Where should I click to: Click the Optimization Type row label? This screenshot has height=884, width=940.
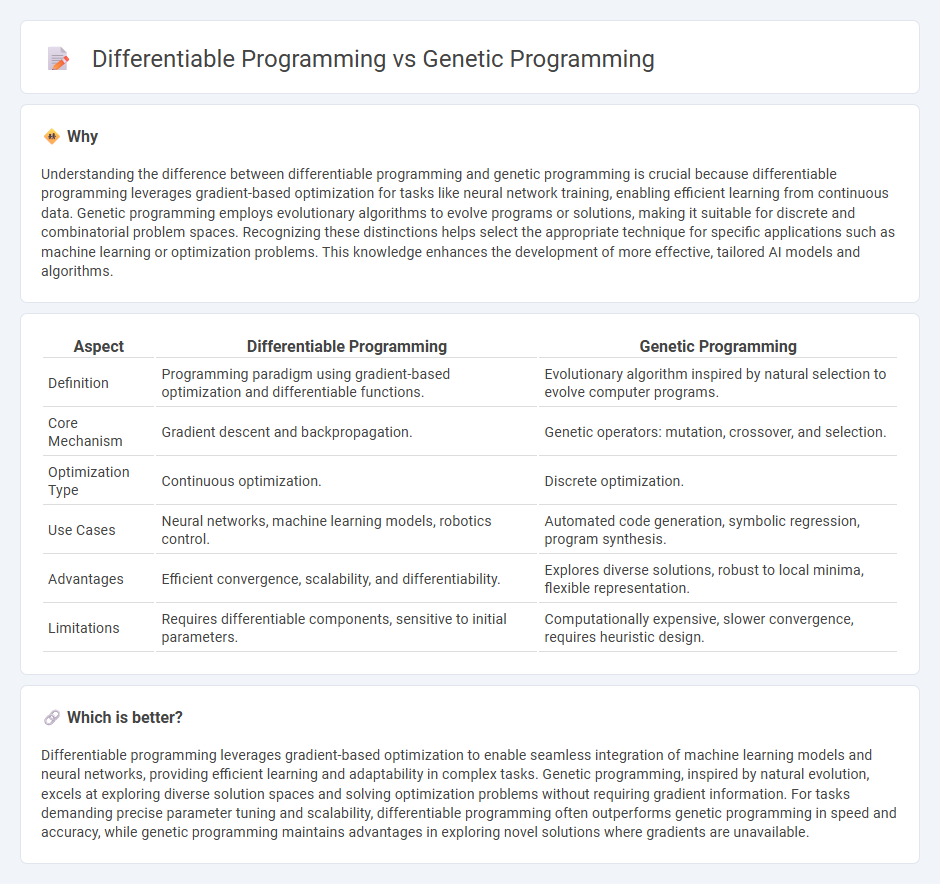[x=89, y=481]
